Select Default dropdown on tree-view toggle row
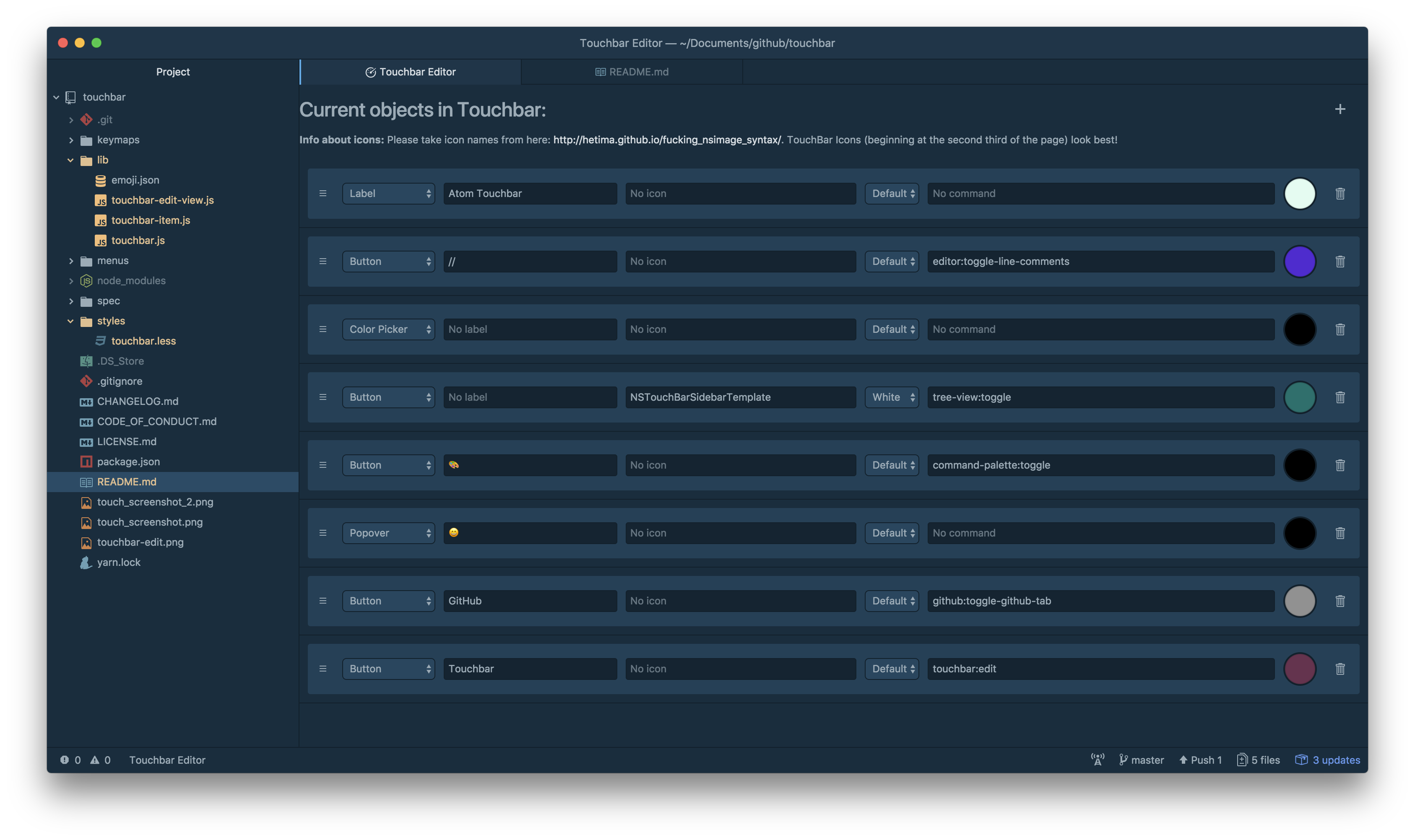 [890, 397]
